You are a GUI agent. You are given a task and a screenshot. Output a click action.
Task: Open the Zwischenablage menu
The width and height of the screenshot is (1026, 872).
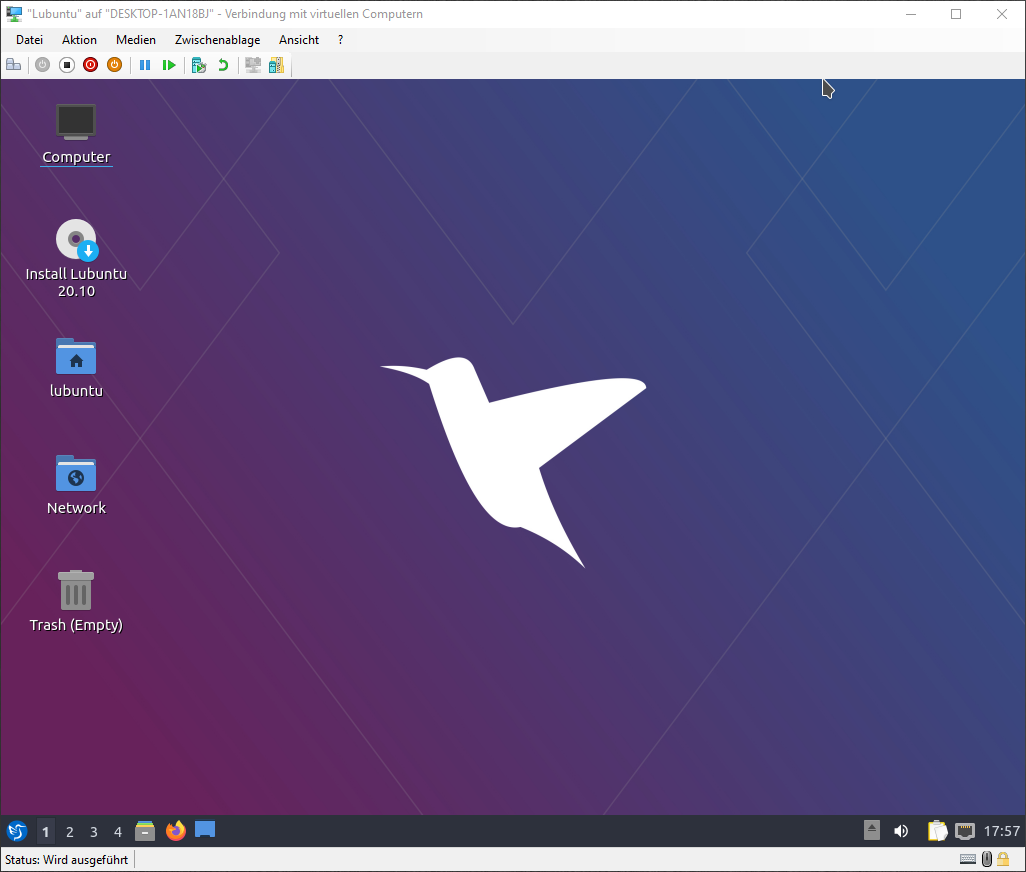(x=217, y=40)
